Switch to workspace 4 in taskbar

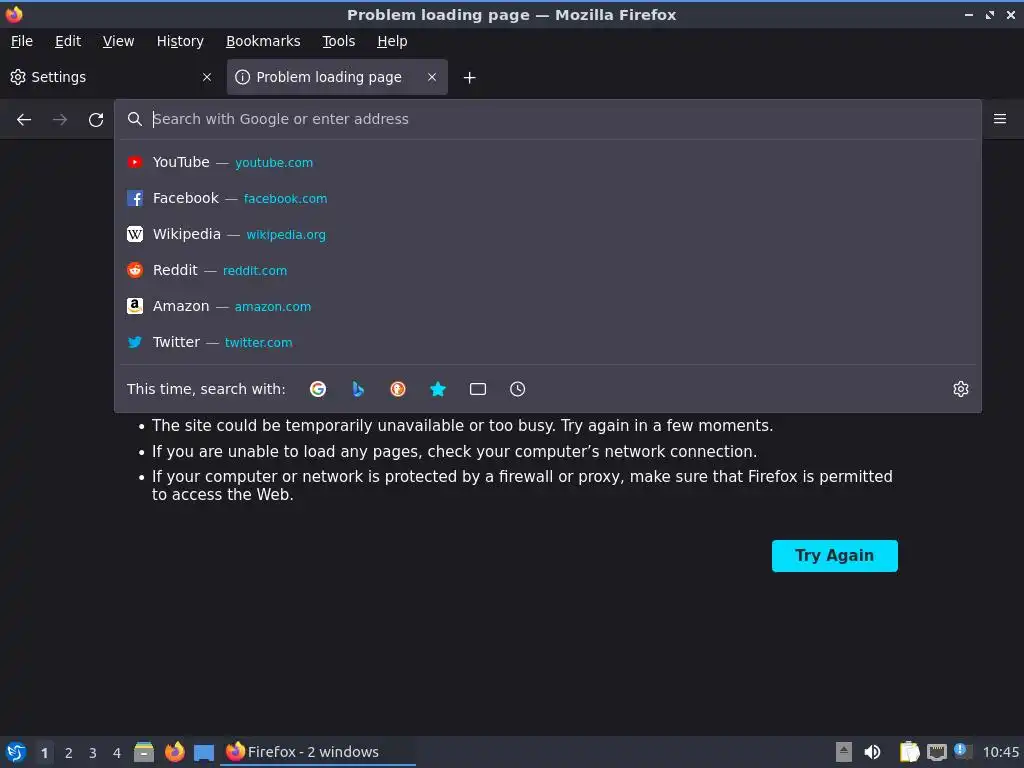(117, 753)
